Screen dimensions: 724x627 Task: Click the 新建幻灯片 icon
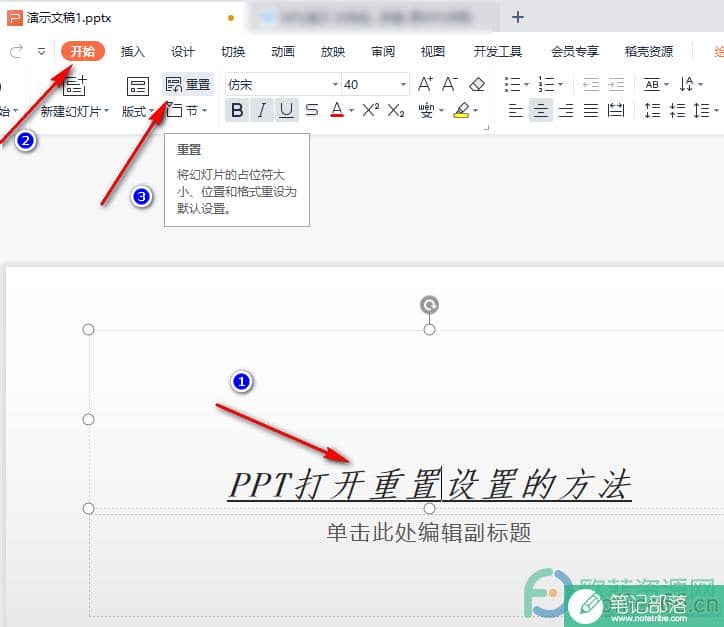(x=74, y=86)
